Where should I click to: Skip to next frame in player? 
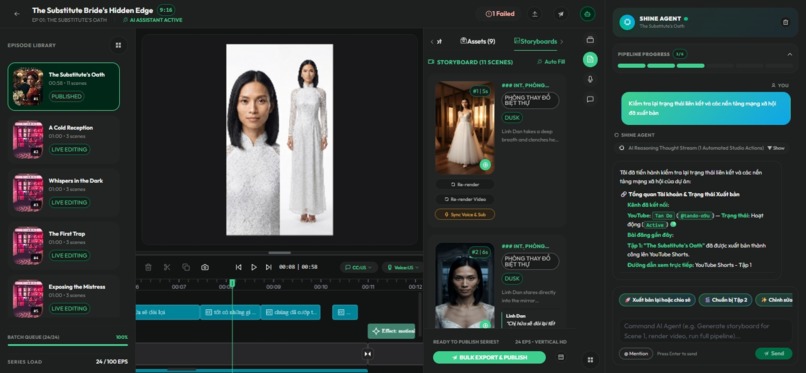click(268, 267)
